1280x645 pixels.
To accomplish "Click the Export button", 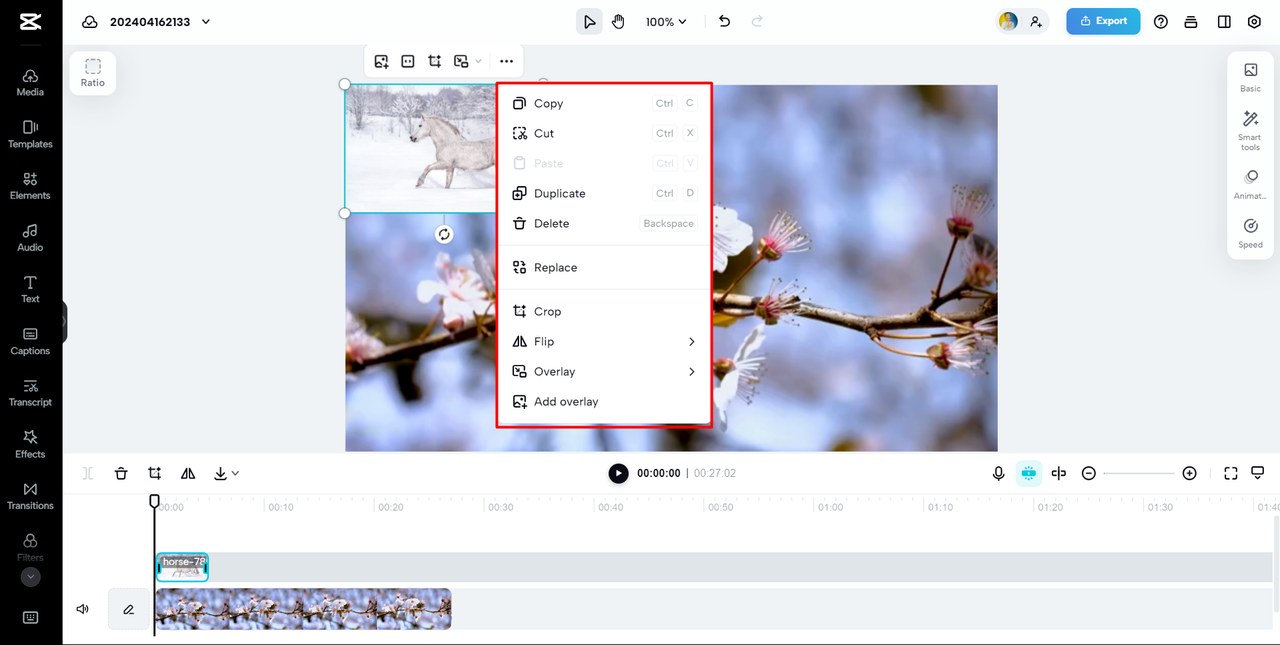I will pyautogui.click(x=1103, y=20).
